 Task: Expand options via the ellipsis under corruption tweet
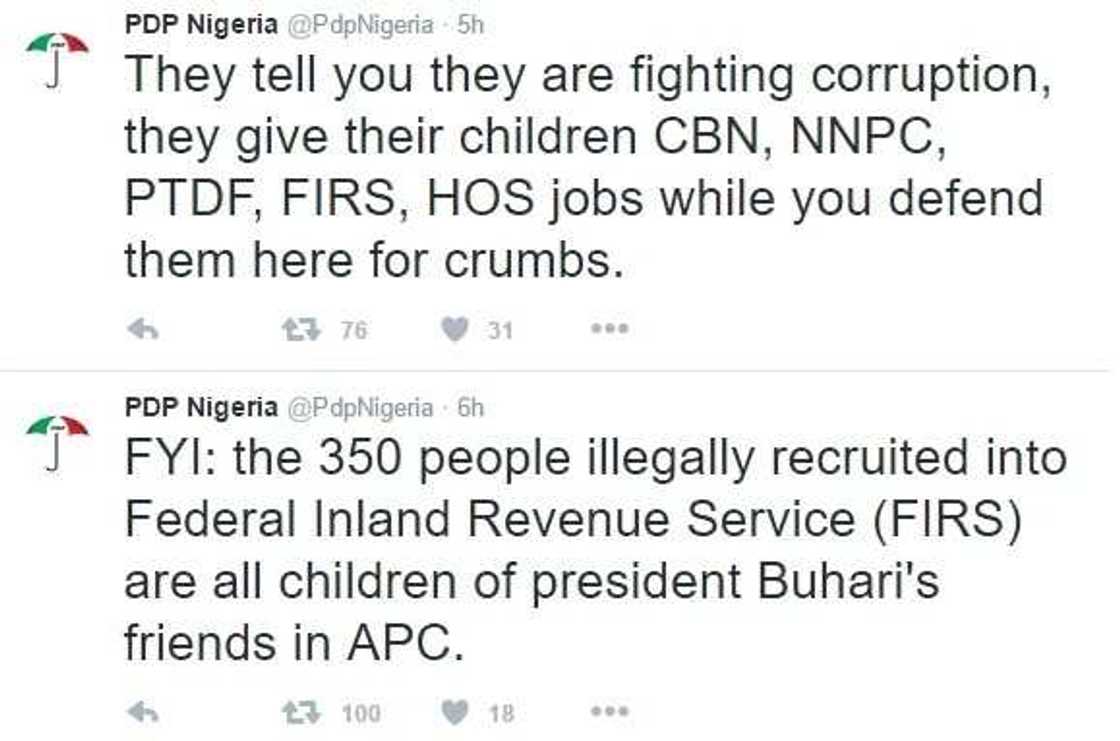(611, 327)
